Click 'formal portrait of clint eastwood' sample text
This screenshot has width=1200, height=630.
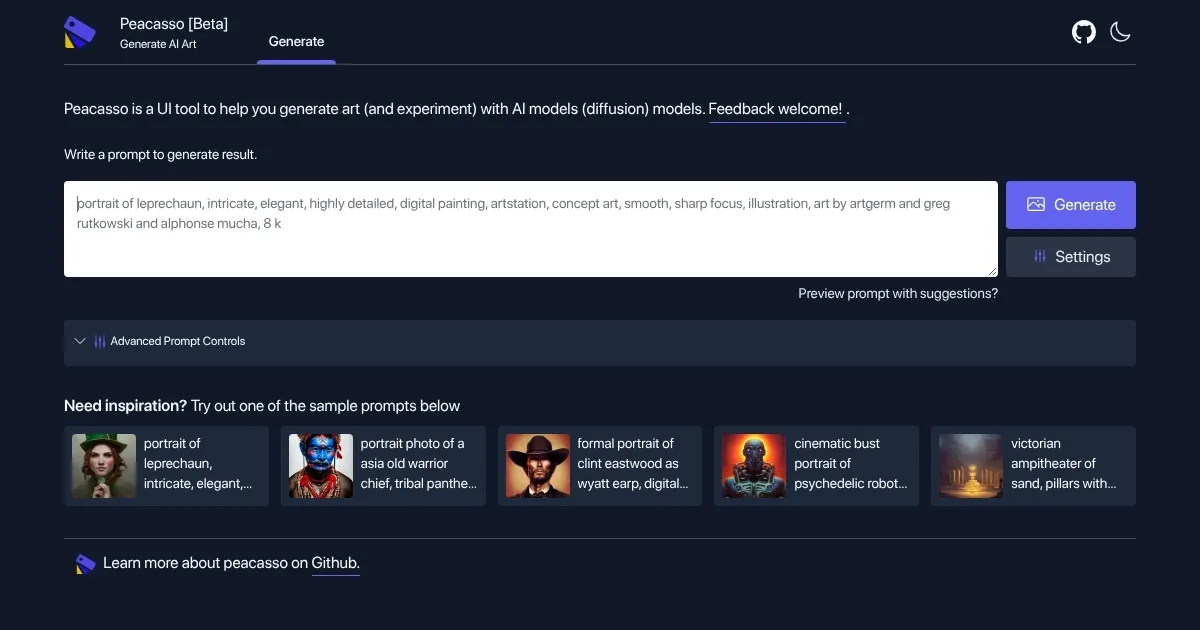633,464
